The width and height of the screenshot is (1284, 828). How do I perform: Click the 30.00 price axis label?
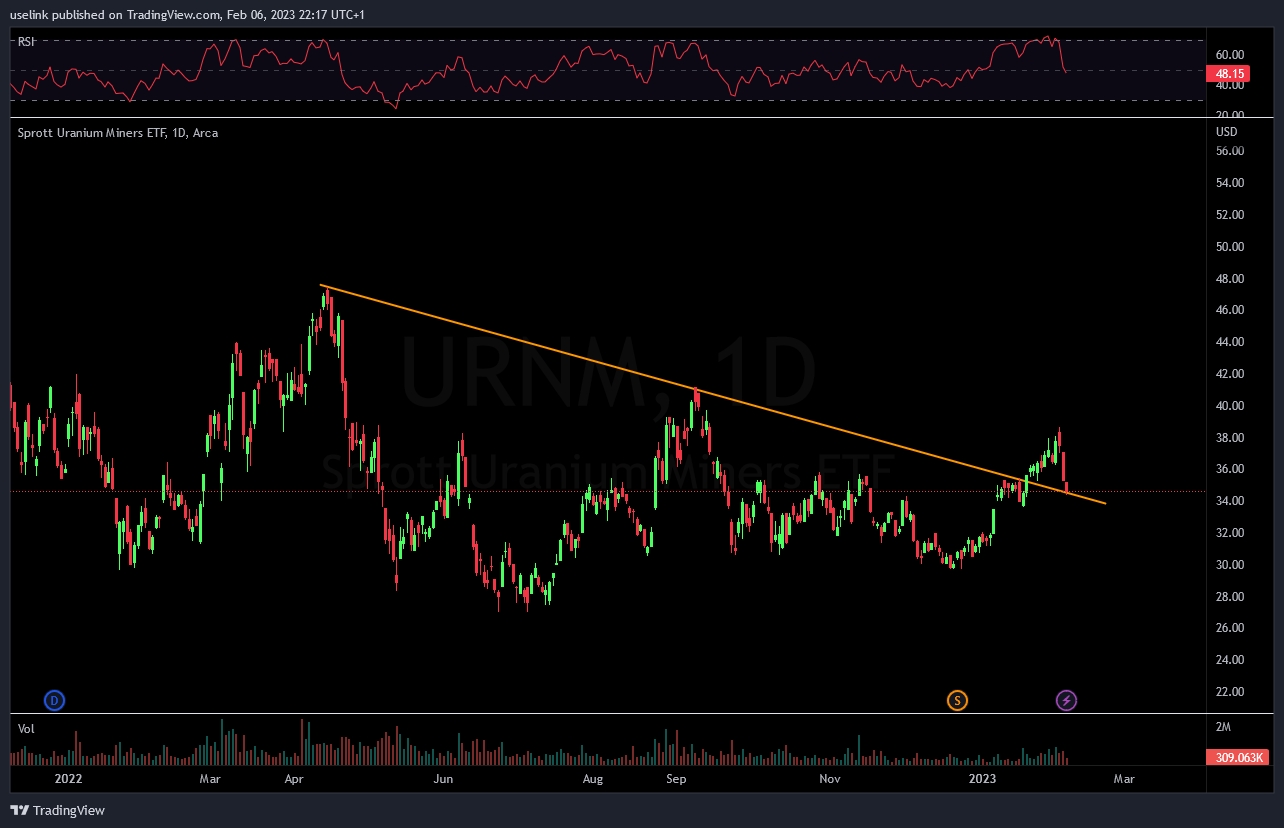click(x=1229, y=565)
